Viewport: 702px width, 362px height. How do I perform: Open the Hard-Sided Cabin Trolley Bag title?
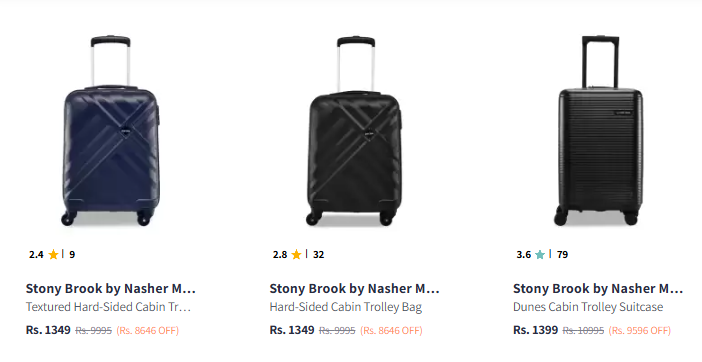click(x=346, y=307)
